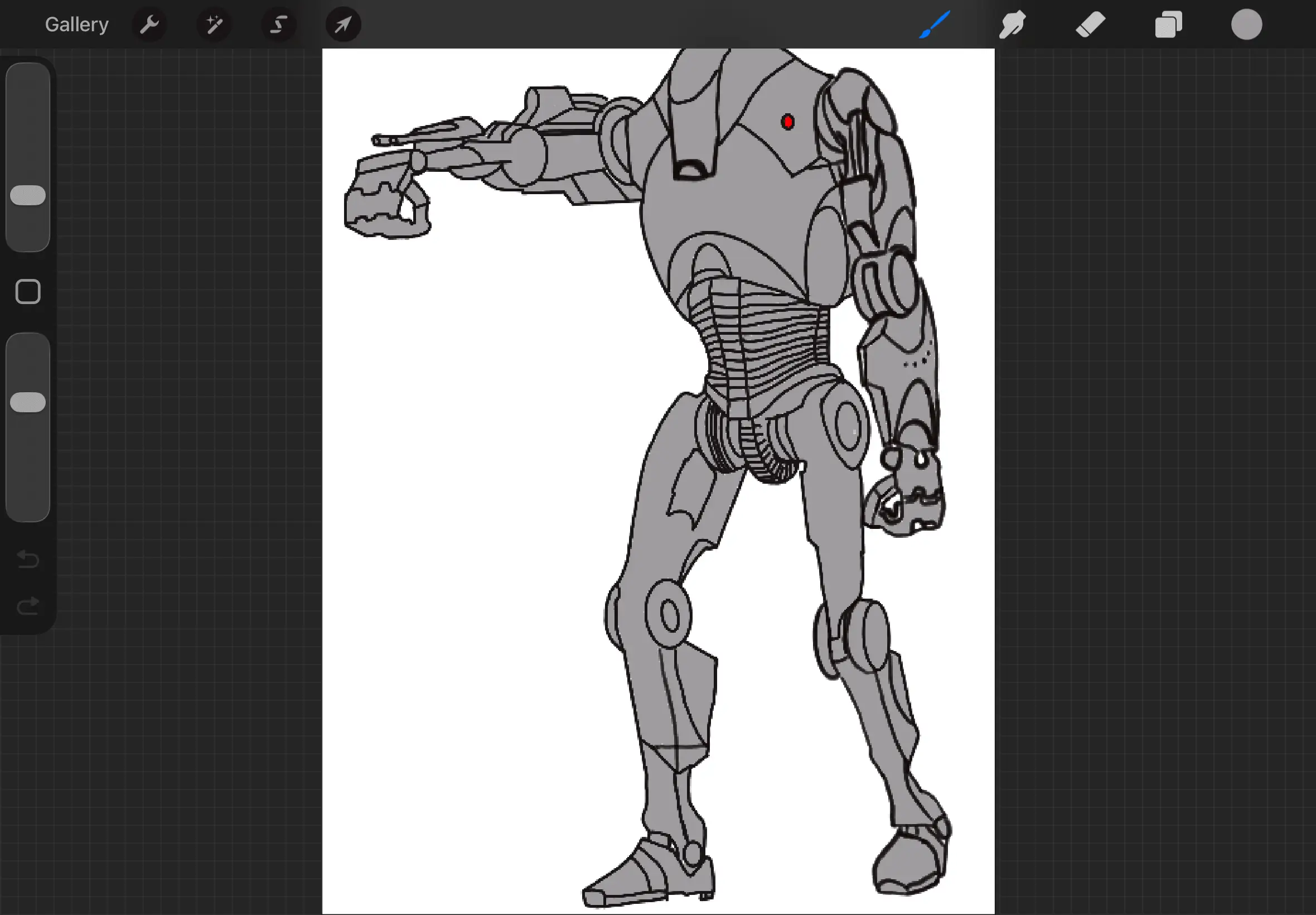Click the robot's red eye on canvas
This screenshot has width=1316, height=915.
[x=788, y=122]
